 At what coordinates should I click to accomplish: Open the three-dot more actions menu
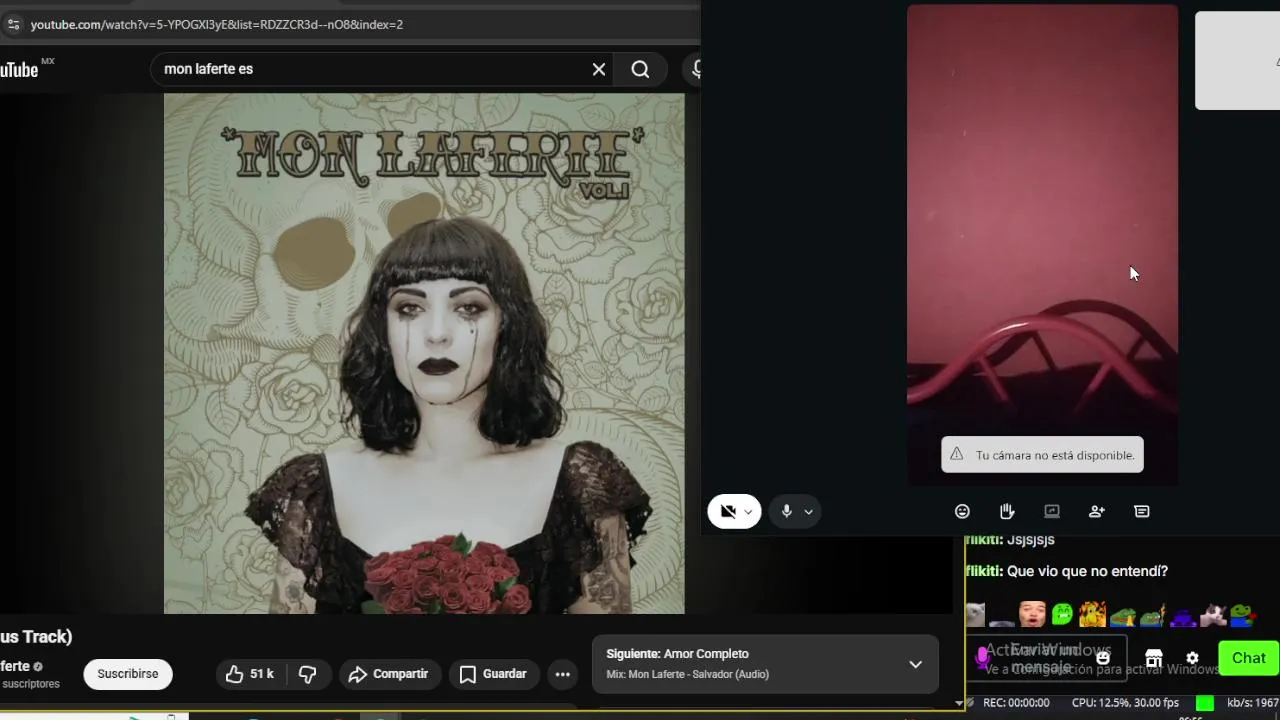point(563,674)
